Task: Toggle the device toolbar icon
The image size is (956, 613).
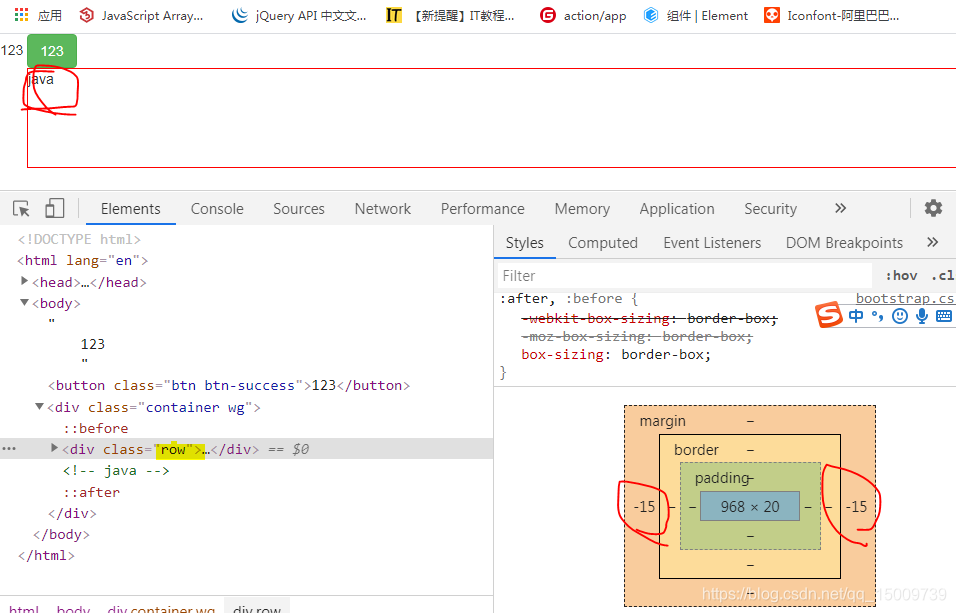Action: [54, 208]
